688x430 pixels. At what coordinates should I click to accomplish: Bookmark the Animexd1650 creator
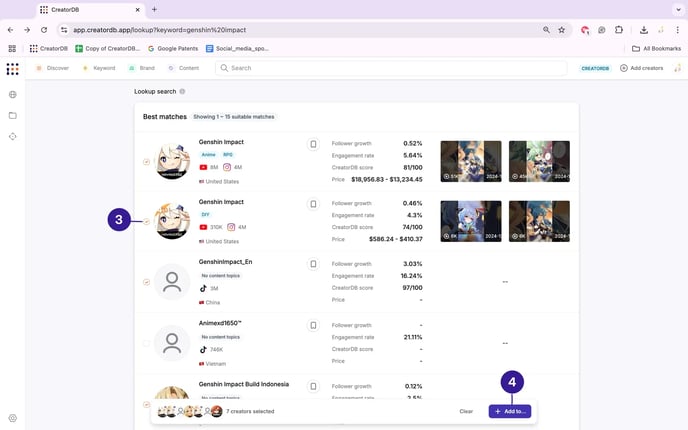(x=313, y=325)
